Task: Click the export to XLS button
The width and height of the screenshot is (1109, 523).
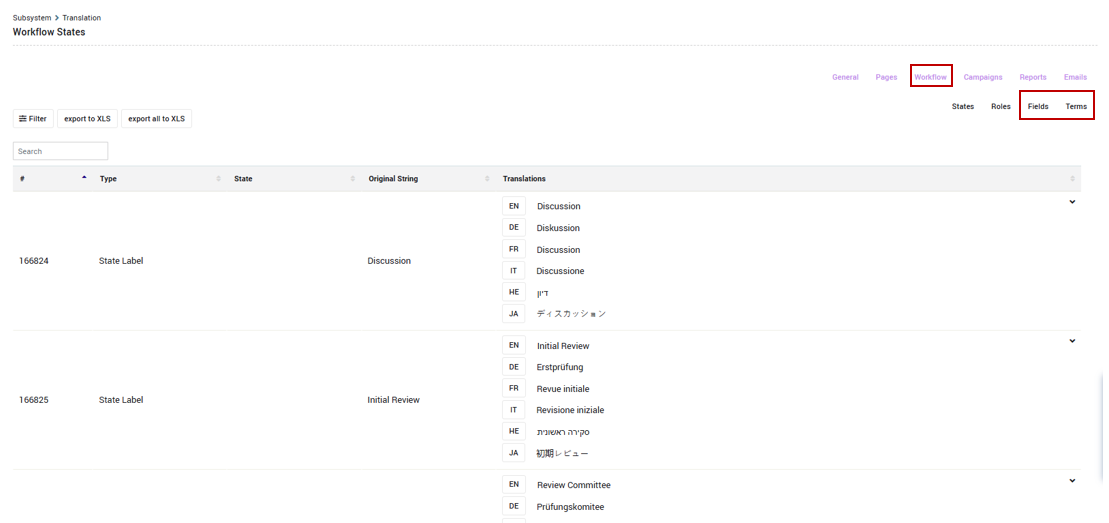Action: [87, 119]
